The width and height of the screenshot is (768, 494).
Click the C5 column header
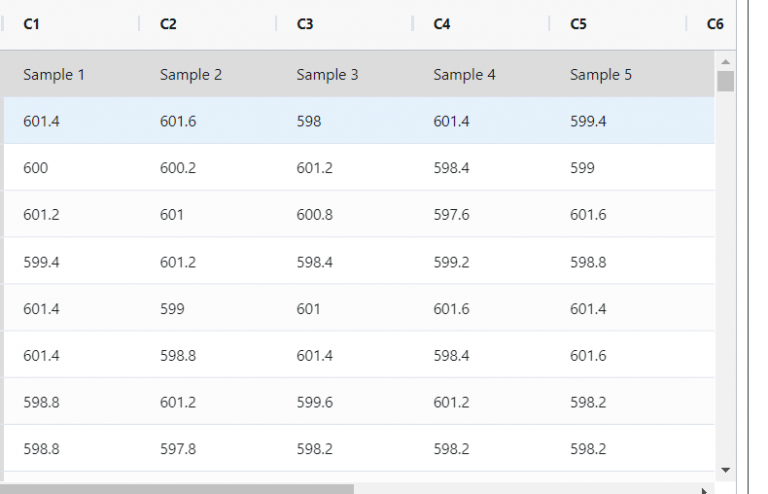[x=578, y=24]
